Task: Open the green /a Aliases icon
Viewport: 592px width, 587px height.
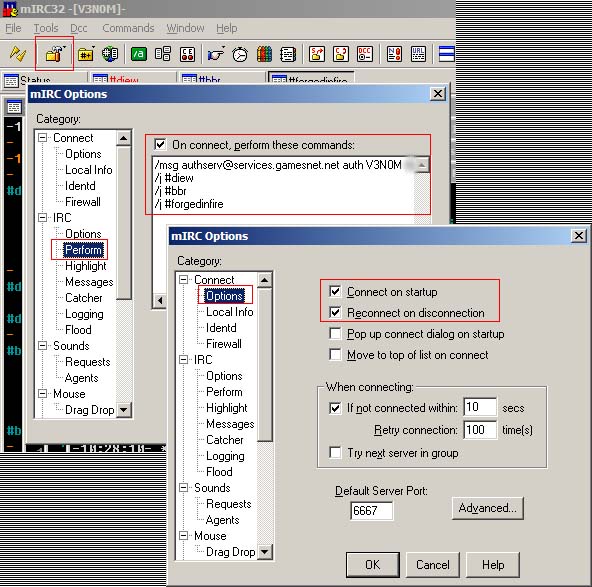Action: [x=139, y=54]
